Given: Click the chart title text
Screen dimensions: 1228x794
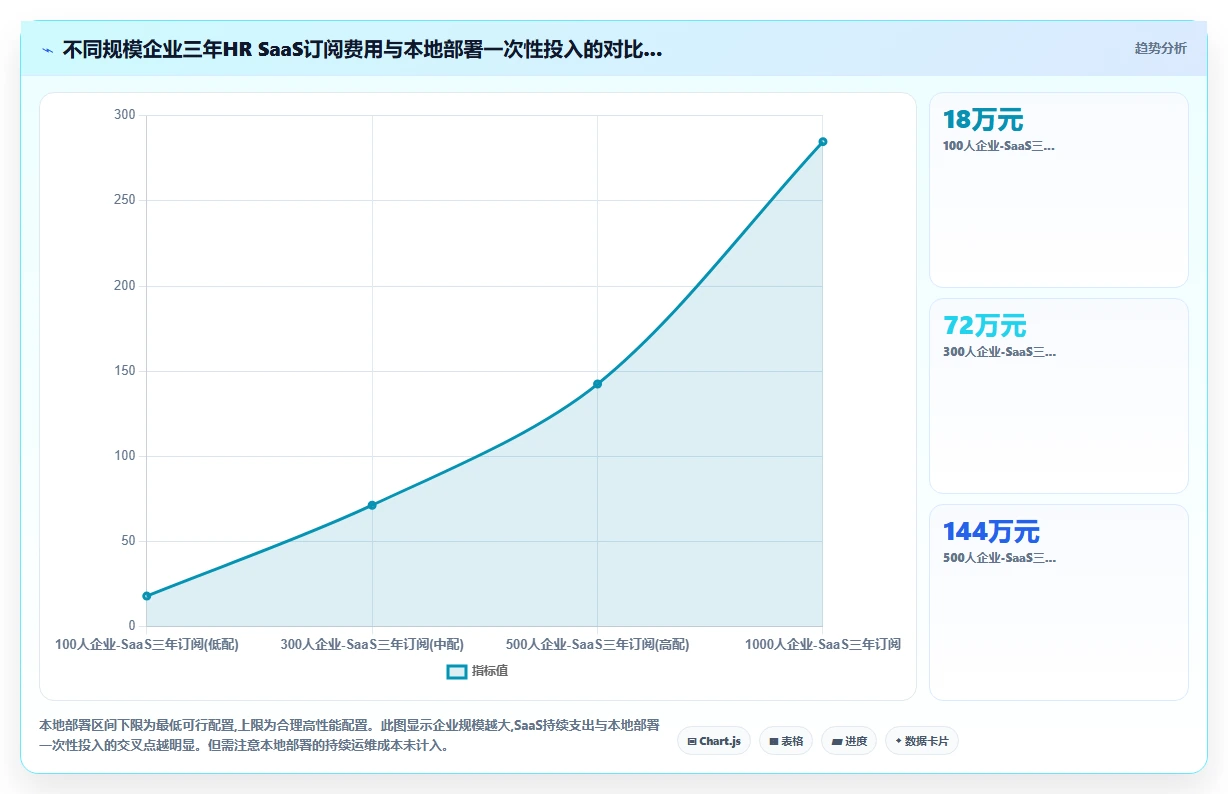Looking at the screenshot, I should [x=362, y=50].
